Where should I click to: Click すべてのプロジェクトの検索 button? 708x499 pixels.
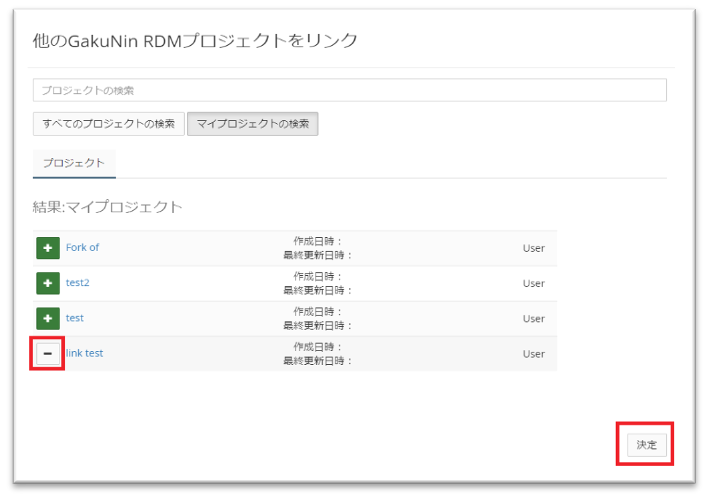[x=108, y=124]
